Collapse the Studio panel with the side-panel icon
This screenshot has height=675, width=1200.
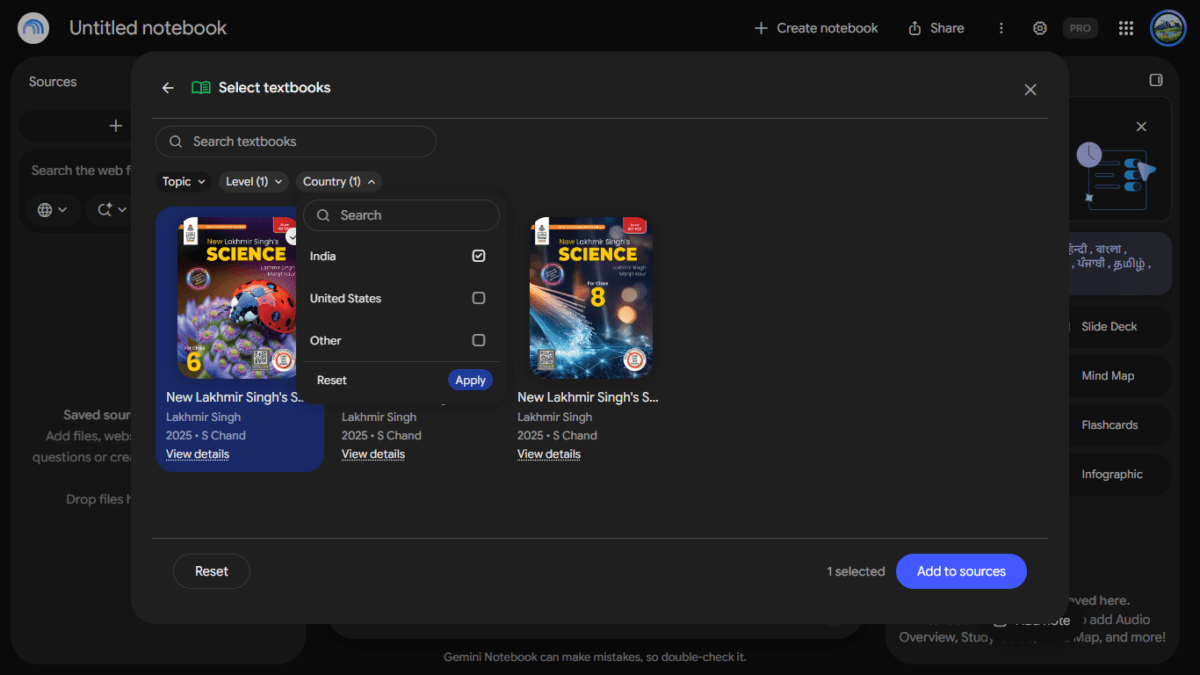(1156, 80)
